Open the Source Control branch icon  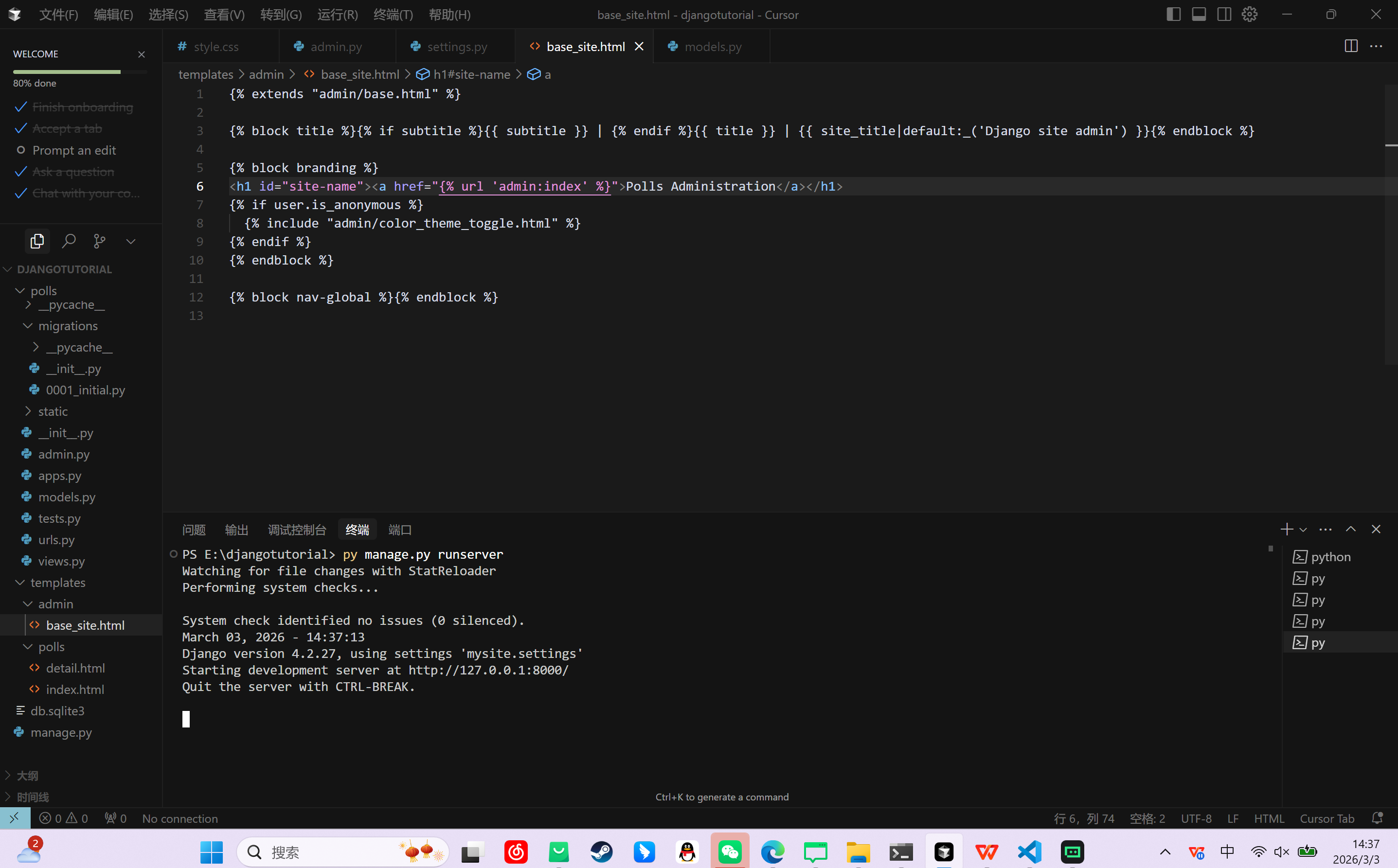point(99,241)
